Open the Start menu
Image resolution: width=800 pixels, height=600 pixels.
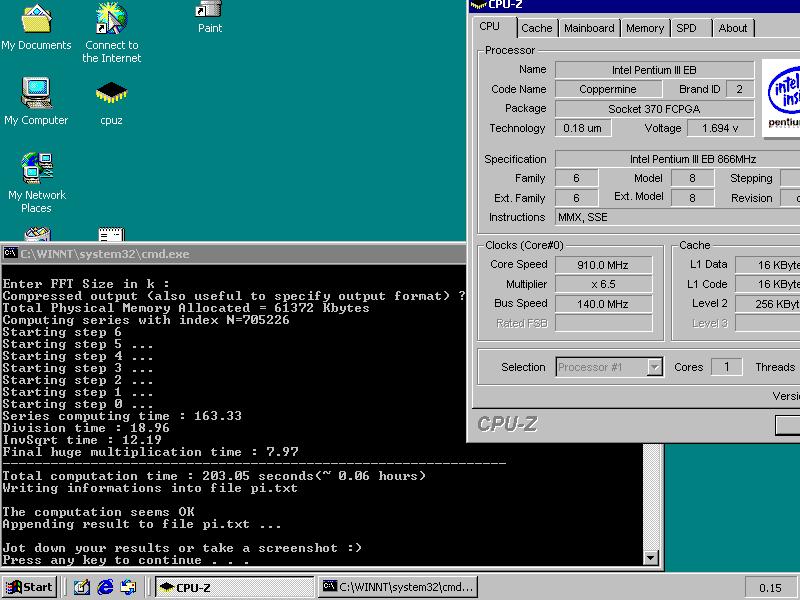click(30, 587)
